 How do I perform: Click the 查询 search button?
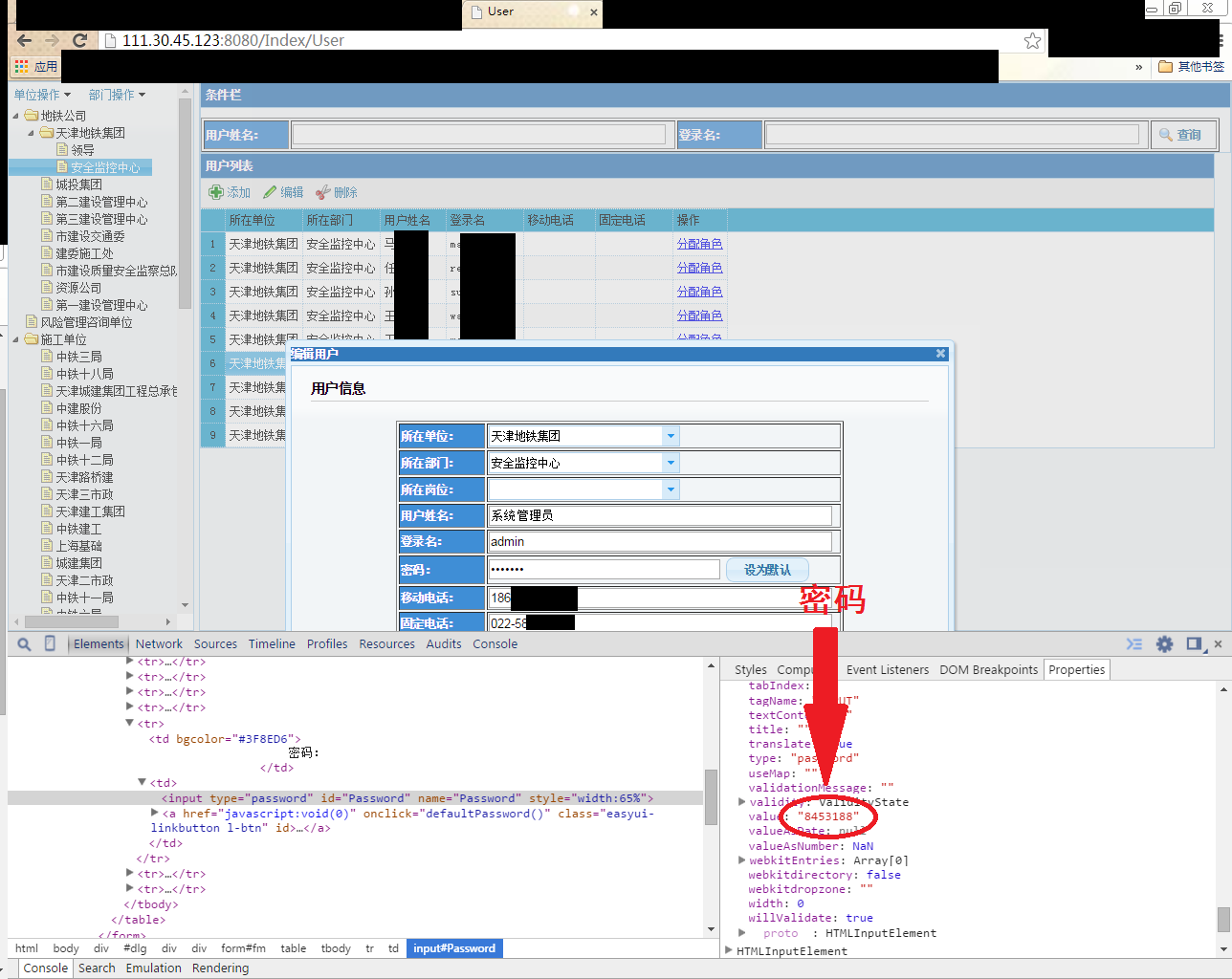pos(1184,135)
